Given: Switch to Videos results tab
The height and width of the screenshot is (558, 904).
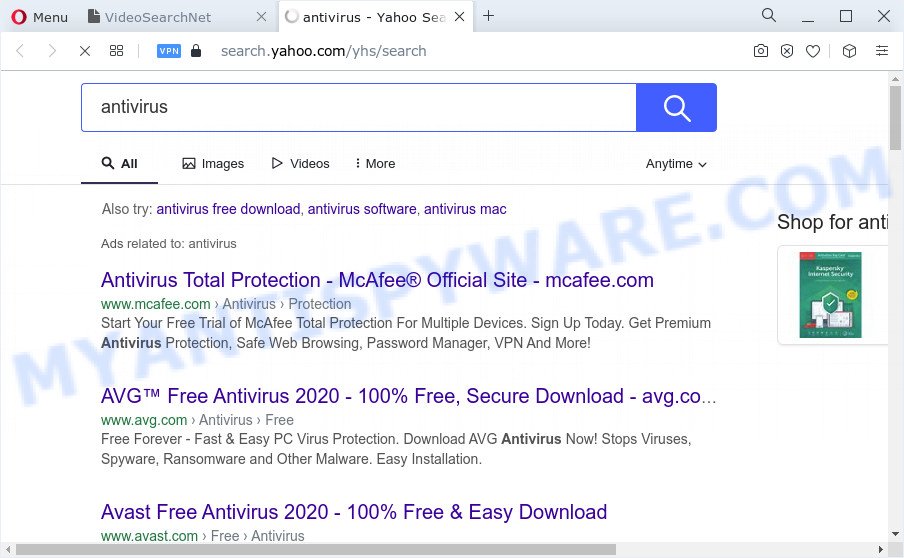Looking at the screenshot, I should [300, 164].
